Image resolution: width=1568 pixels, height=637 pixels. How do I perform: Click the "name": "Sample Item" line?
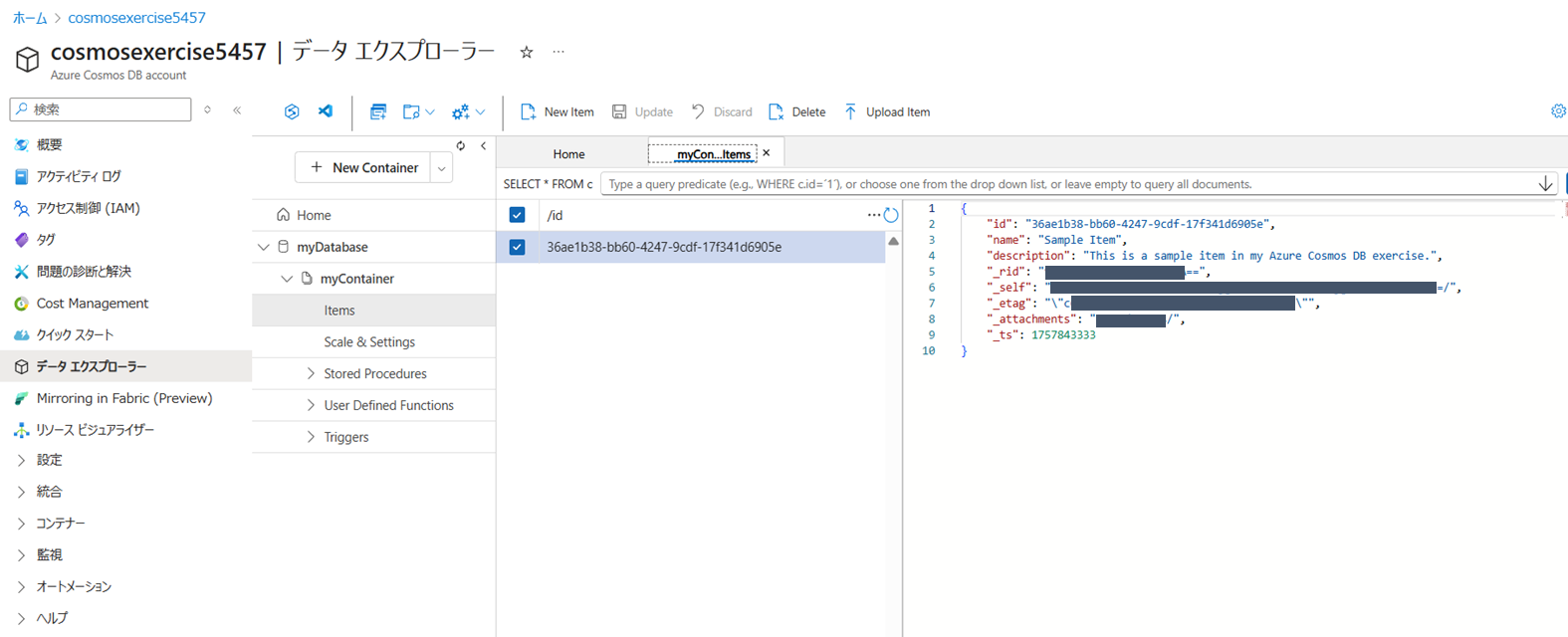point(1056,240)
